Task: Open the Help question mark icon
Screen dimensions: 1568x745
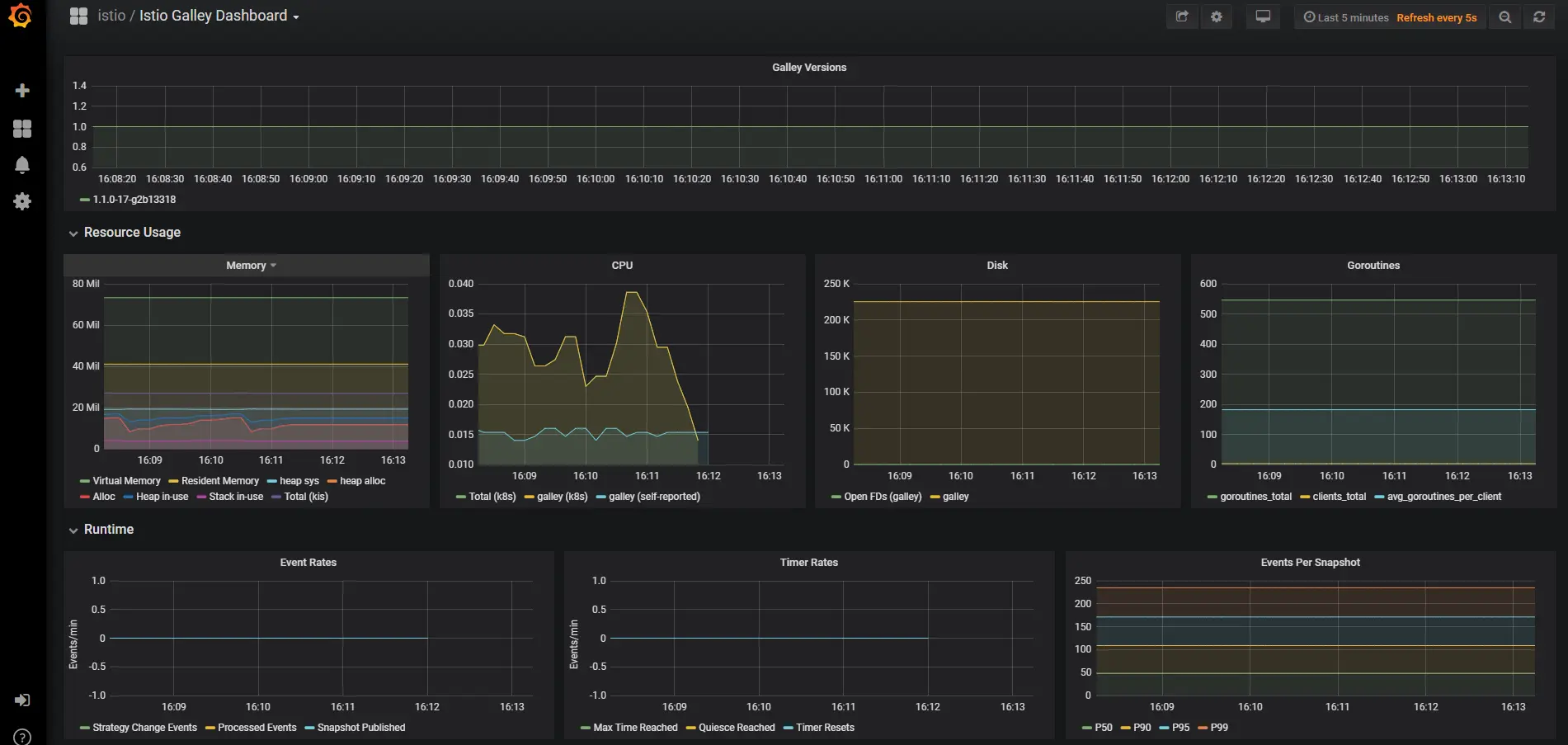Action: tap(22, 737)
